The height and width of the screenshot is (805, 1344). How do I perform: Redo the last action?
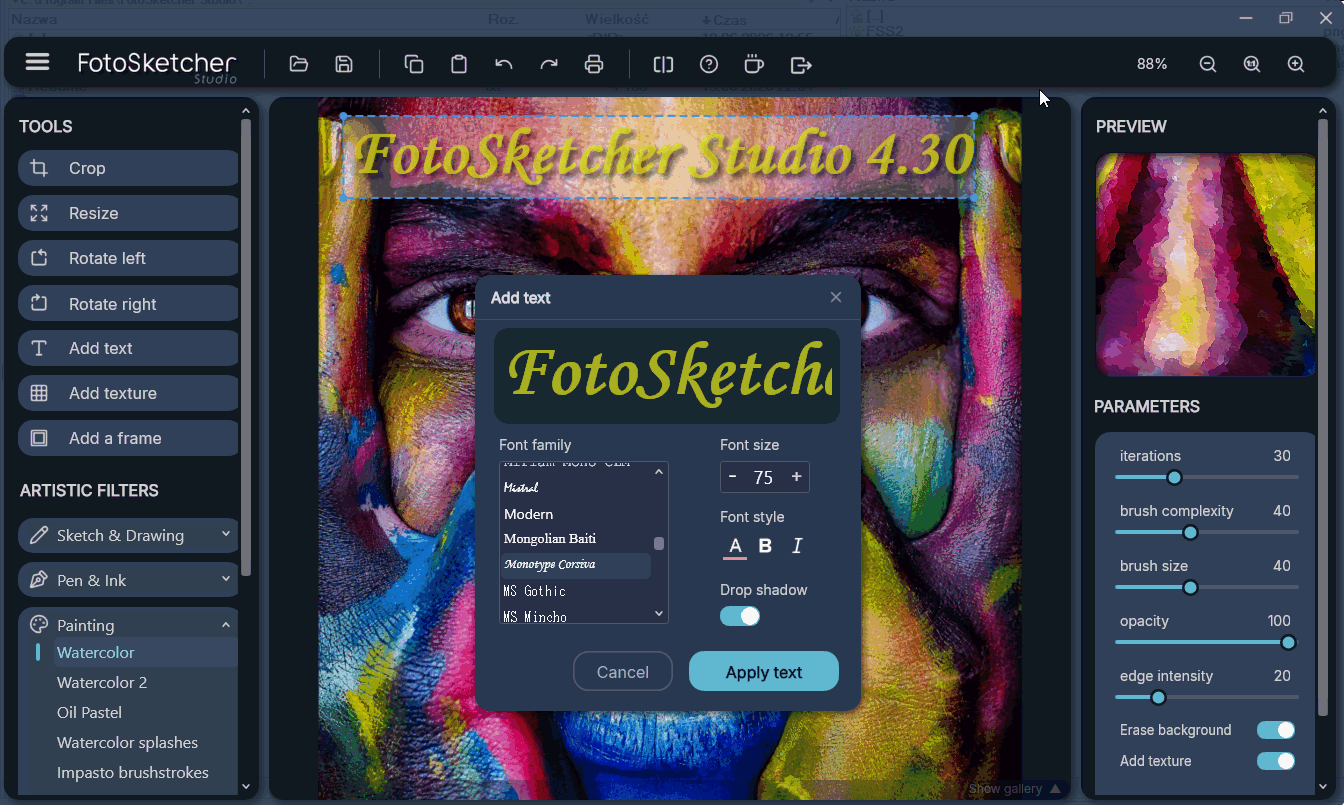(549, 64)
